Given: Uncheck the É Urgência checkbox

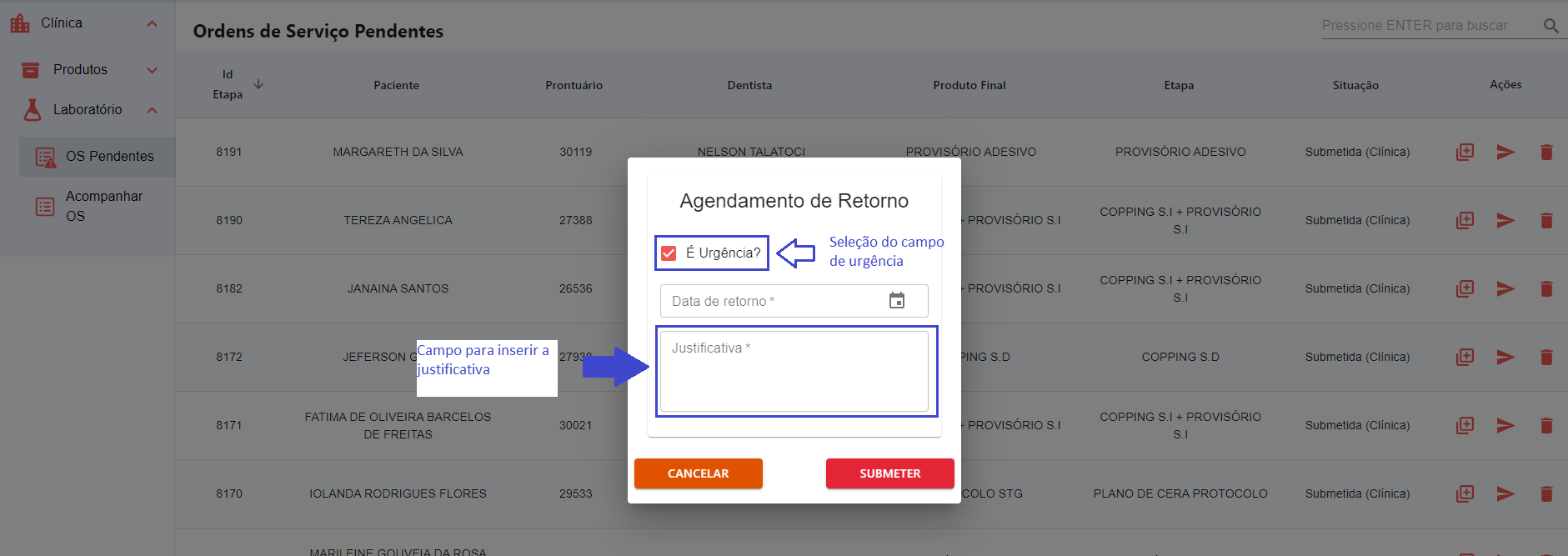Looking at the screenshot, I should pos(669,253).
